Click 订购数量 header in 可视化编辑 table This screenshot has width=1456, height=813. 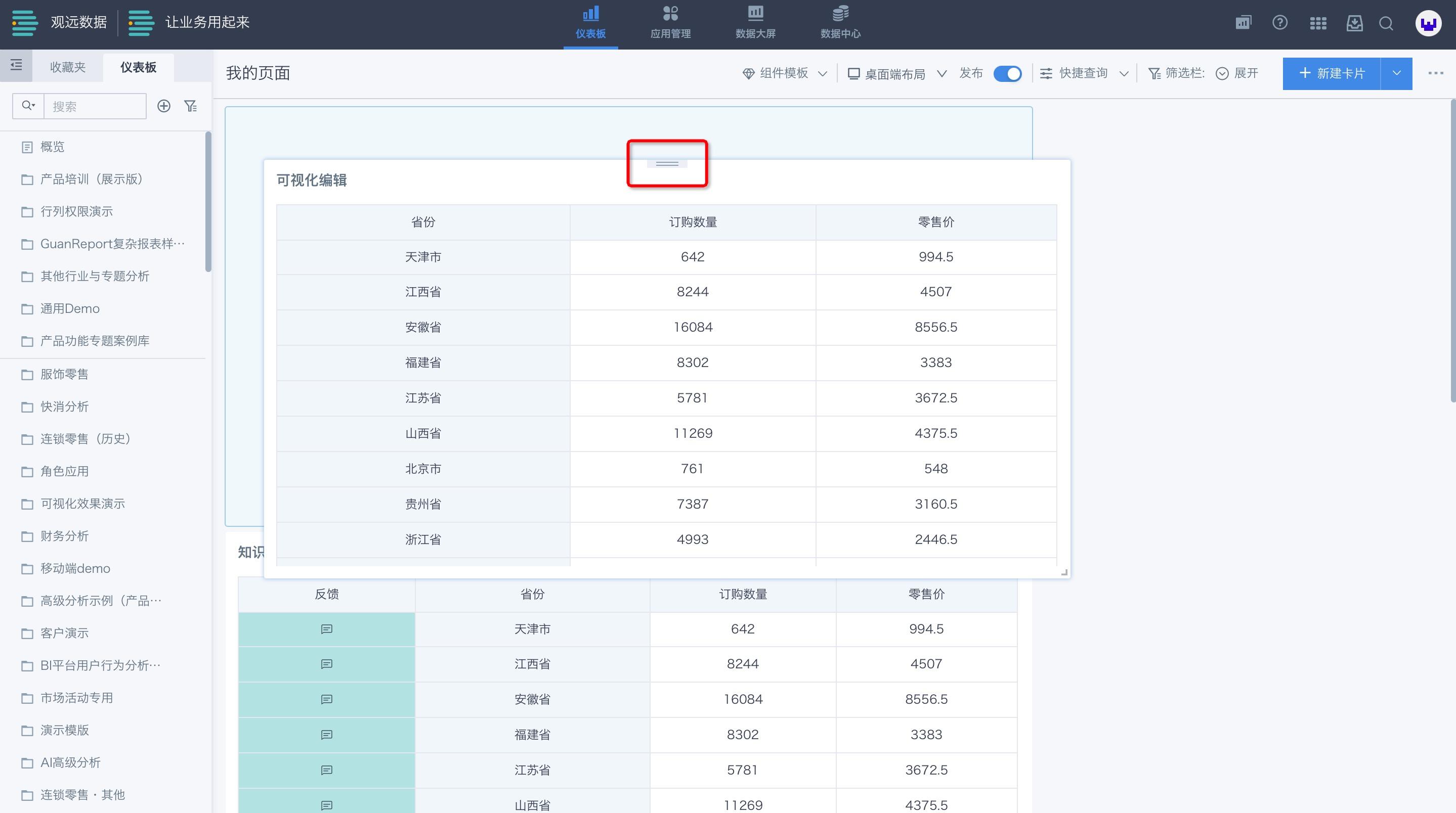[x=693, y=222]
